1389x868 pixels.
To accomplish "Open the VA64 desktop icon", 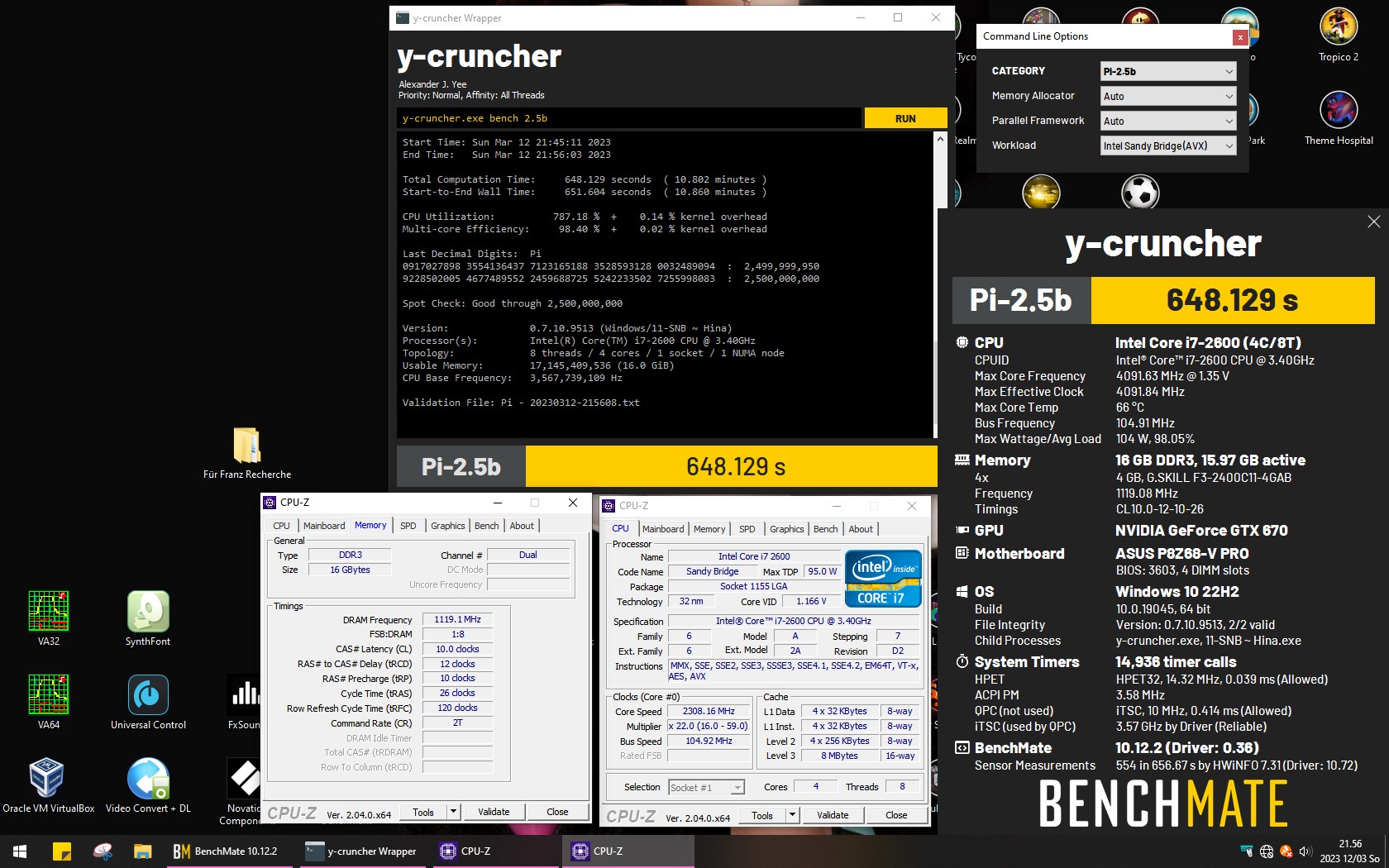I will tap(49, 702).
